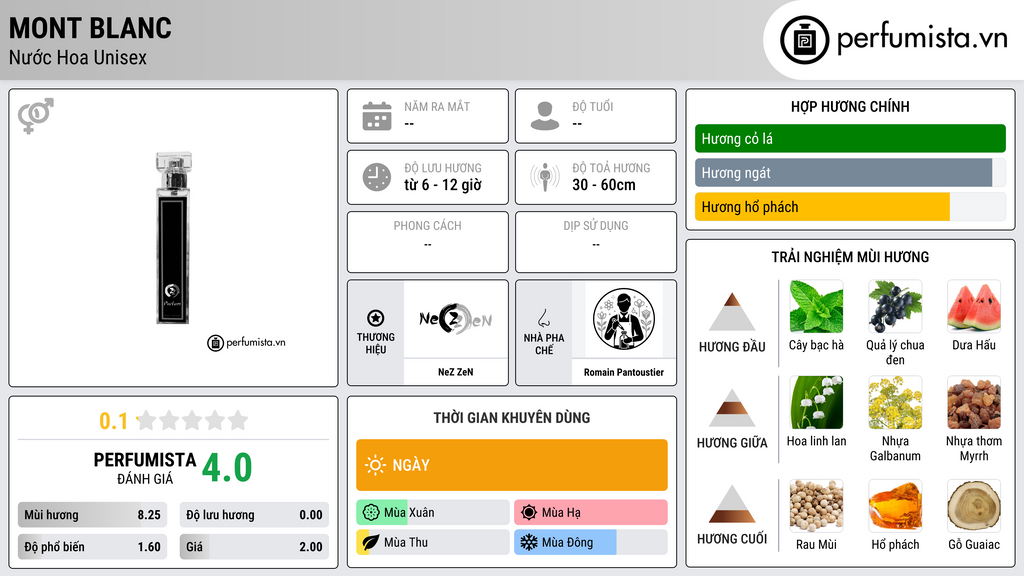
Task: Click the perfumista.vn watermark under bottle
Action: coord(246,342)
